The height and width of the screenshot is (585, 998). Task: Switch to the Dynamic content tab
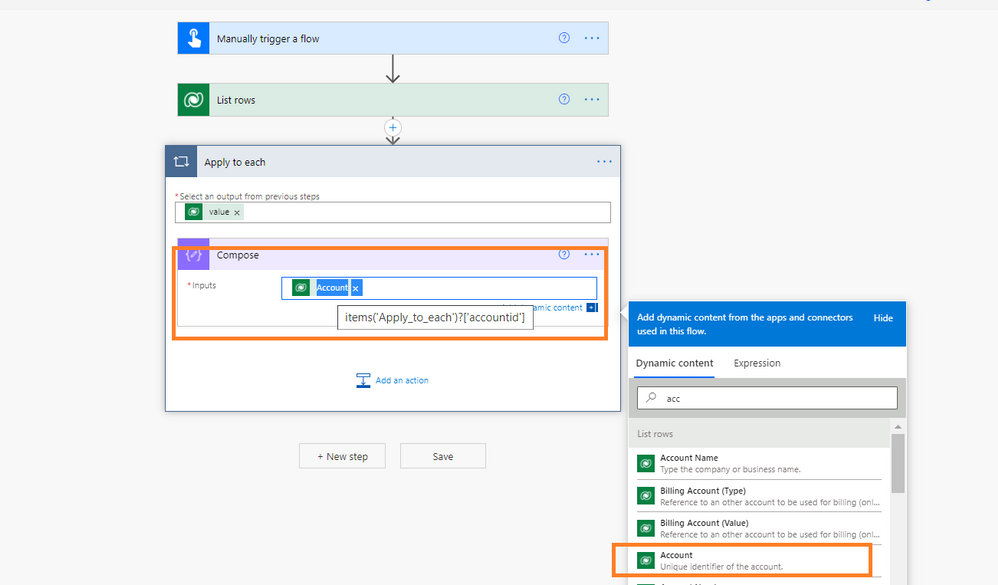[x=674, y=363]
